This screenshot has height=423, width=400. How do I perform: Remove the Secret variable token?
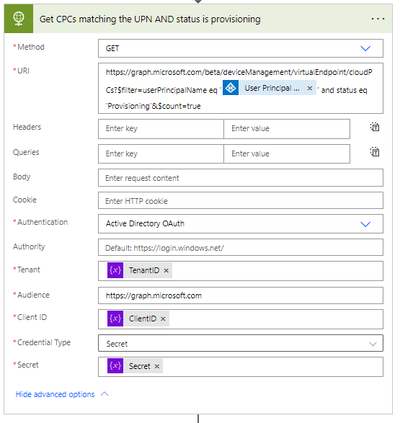(157, 366)
